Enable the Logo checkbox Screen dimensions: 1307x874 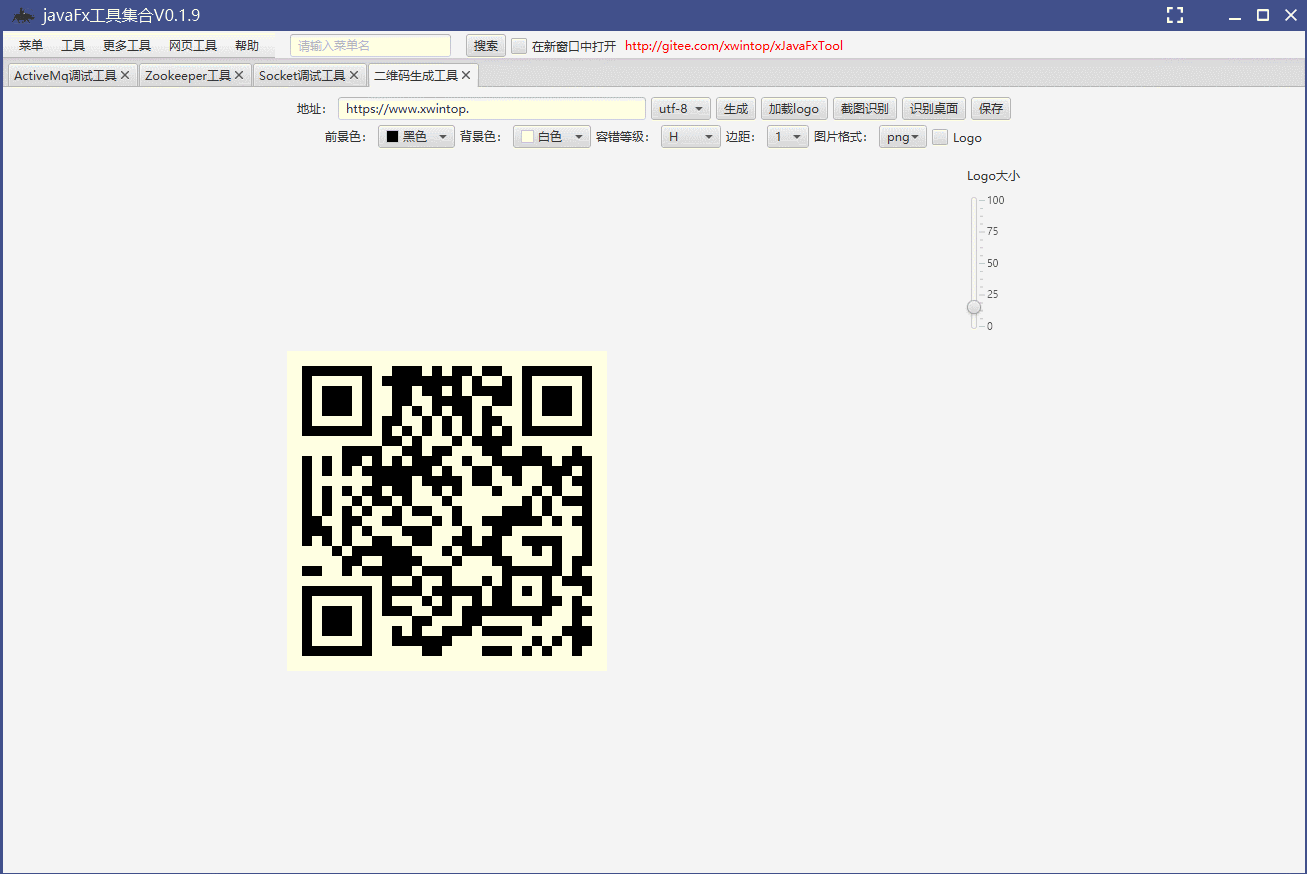click(x=940, y=137)
